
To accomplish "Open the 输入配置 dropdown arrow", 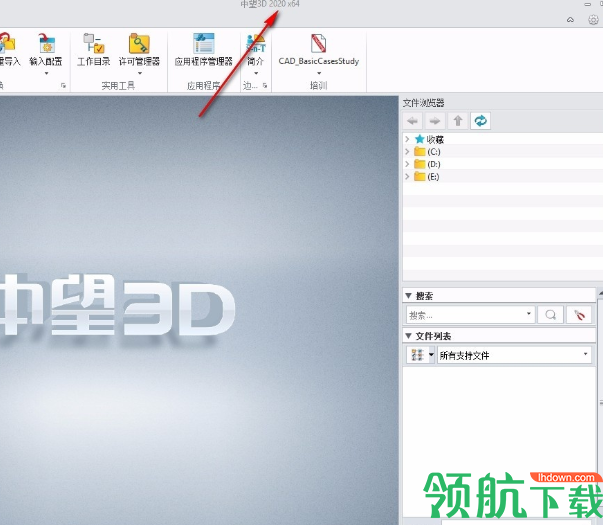I will tap(47, 73).
